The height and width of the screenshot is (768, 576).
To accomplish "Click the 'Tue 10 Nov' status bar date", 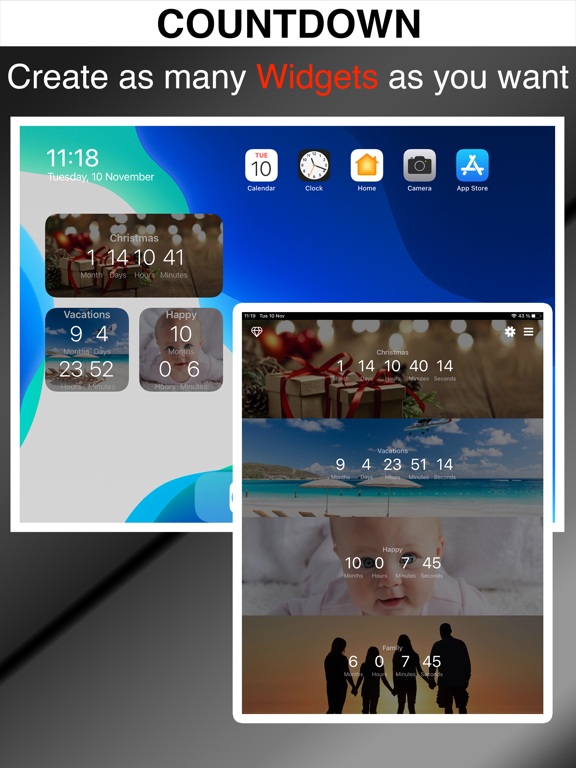I will pyautogui.click(x=272, y=316).
